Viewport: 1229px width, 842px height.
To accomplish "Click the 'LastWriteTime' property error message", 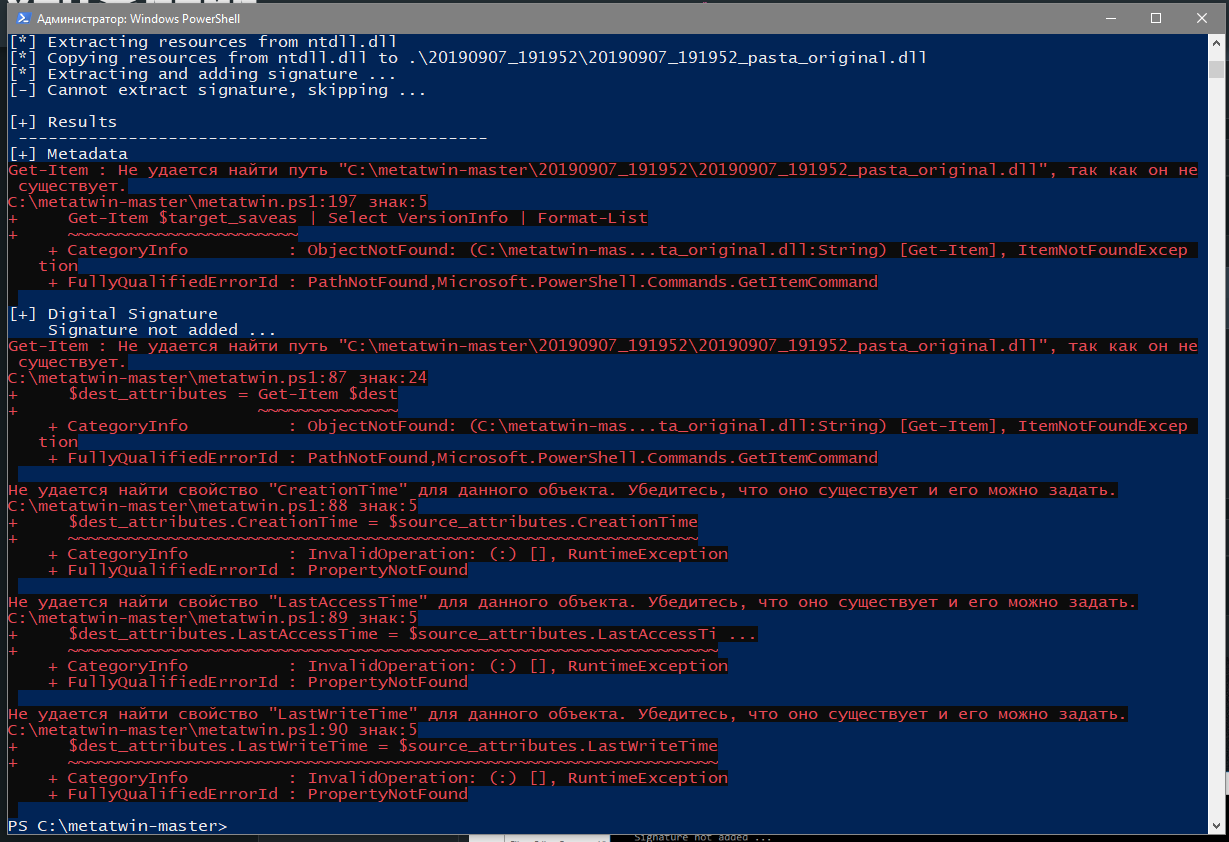I will (566, 714).
